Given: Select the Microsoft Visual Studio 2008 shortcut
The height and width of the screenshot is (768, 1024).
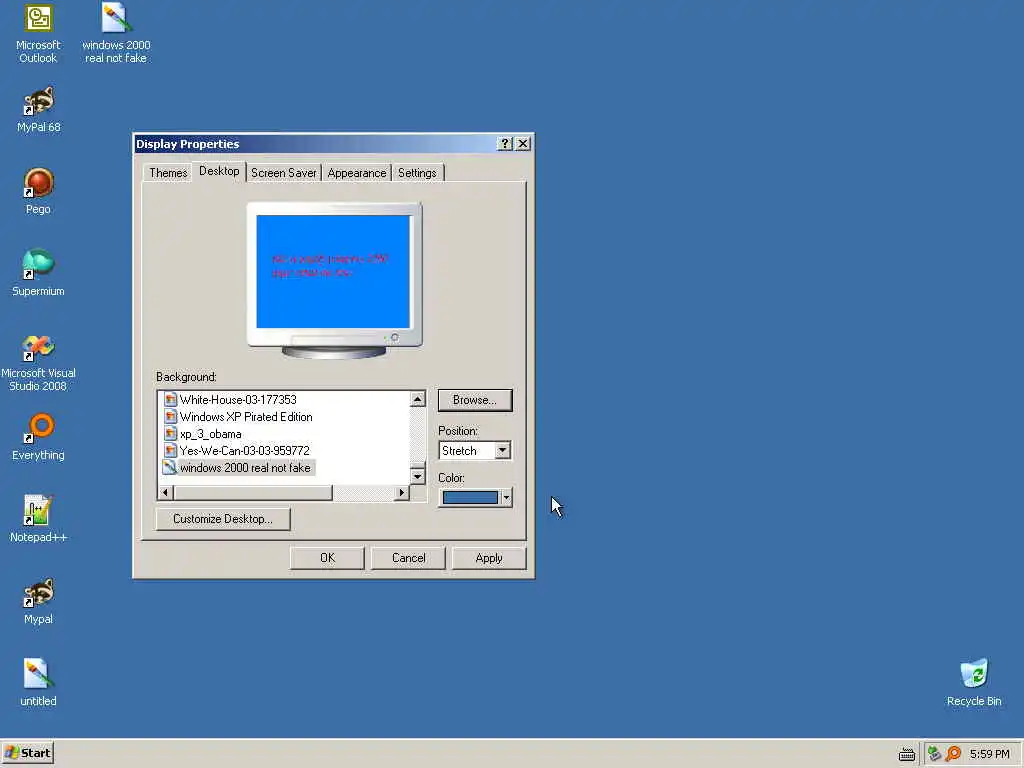Looking at the screenshot, I should pos(39,362).
